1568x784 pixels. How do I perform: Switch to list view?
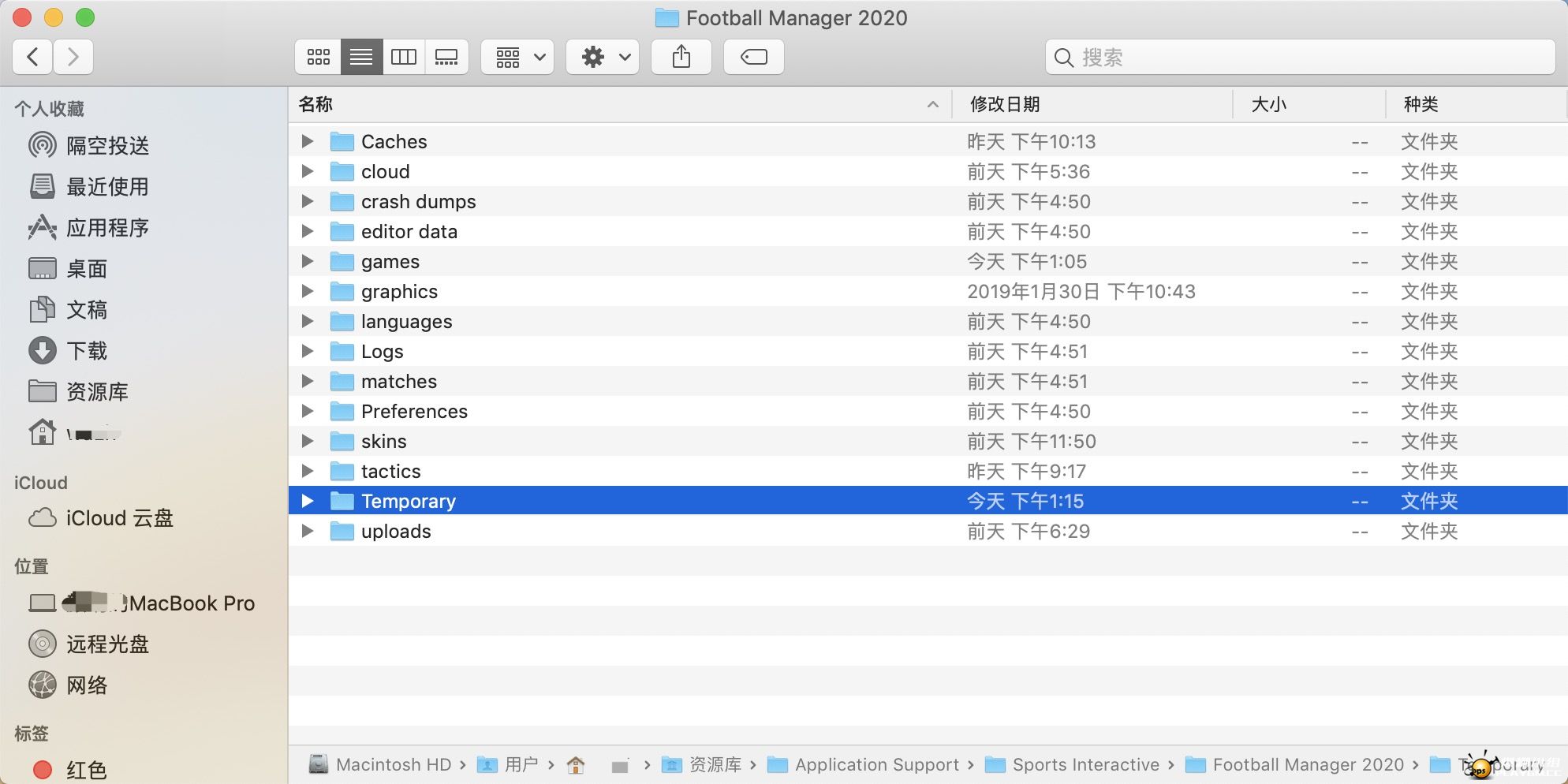[x=362, y=57]
